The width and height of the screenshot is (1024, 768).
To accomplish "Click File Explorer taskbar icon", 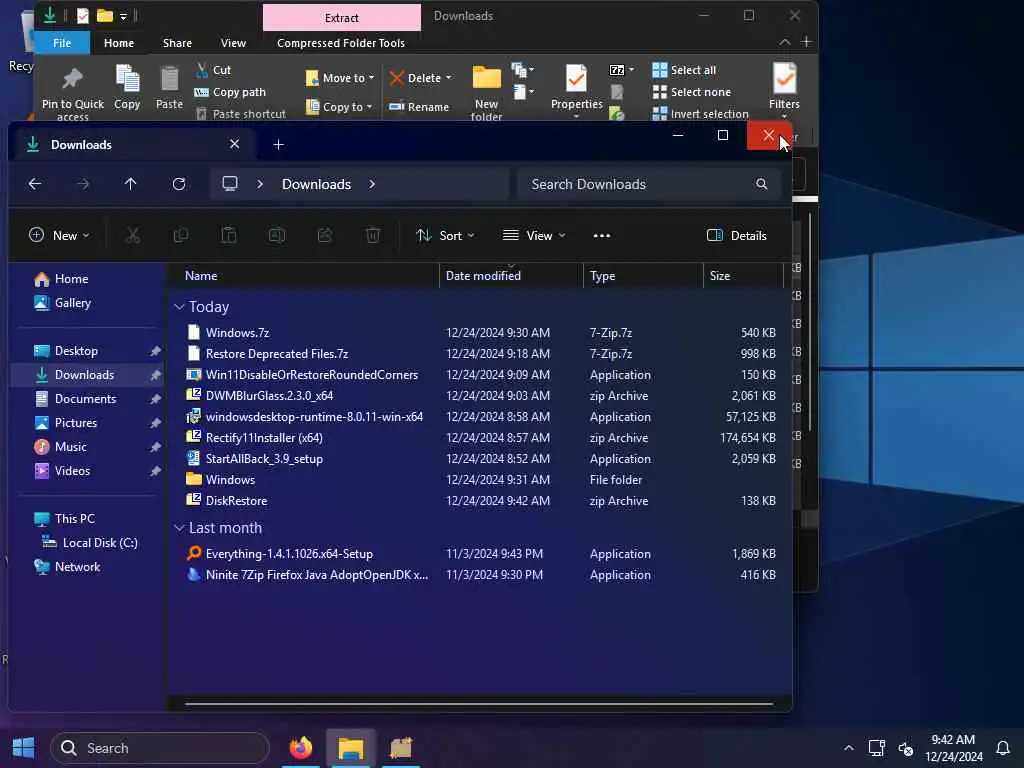I will click(x=351, y=748).
